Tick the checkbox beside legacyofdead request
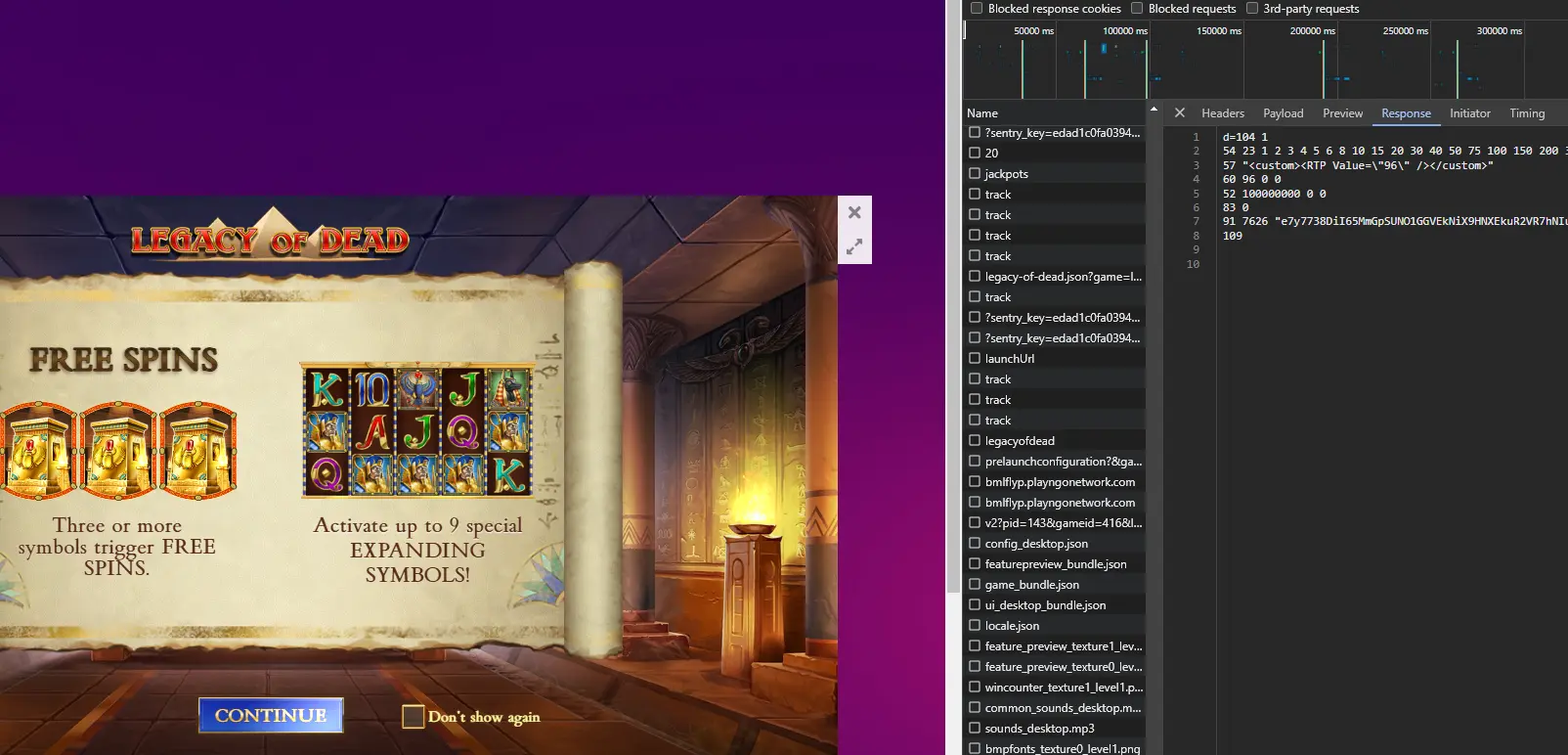This screenshot has width=1568, height=755. 975,440
